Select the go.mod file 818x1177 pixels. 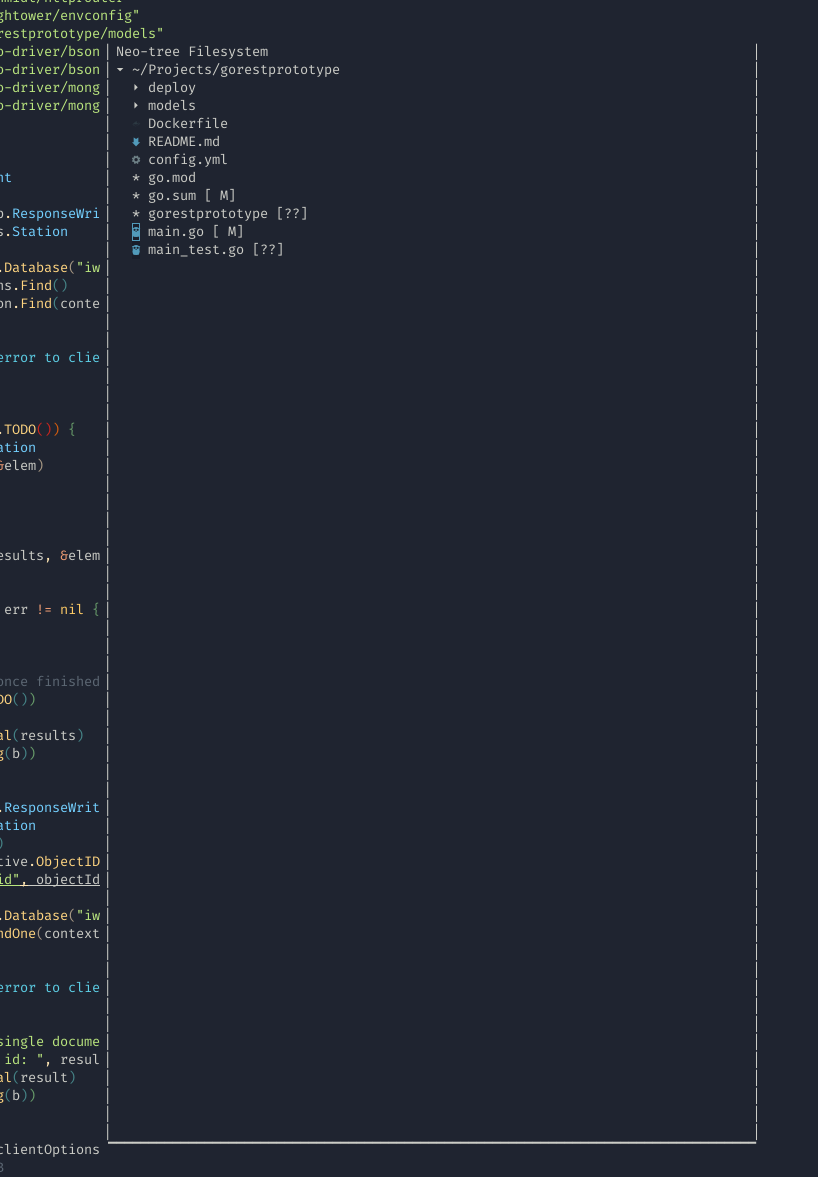click(x=172, y=178)
